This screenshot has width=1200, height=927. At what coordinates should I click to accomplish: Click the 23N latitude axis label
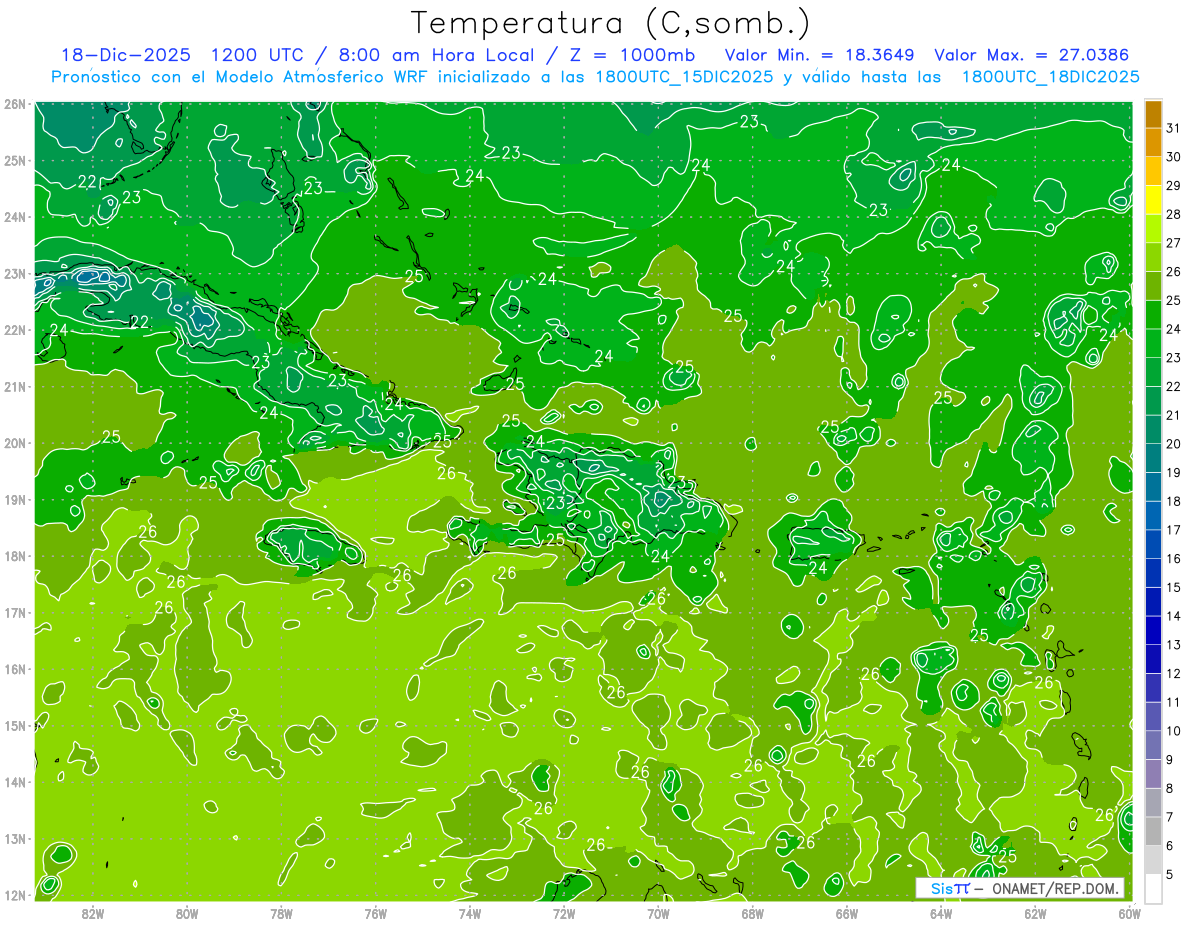(15, 273)
